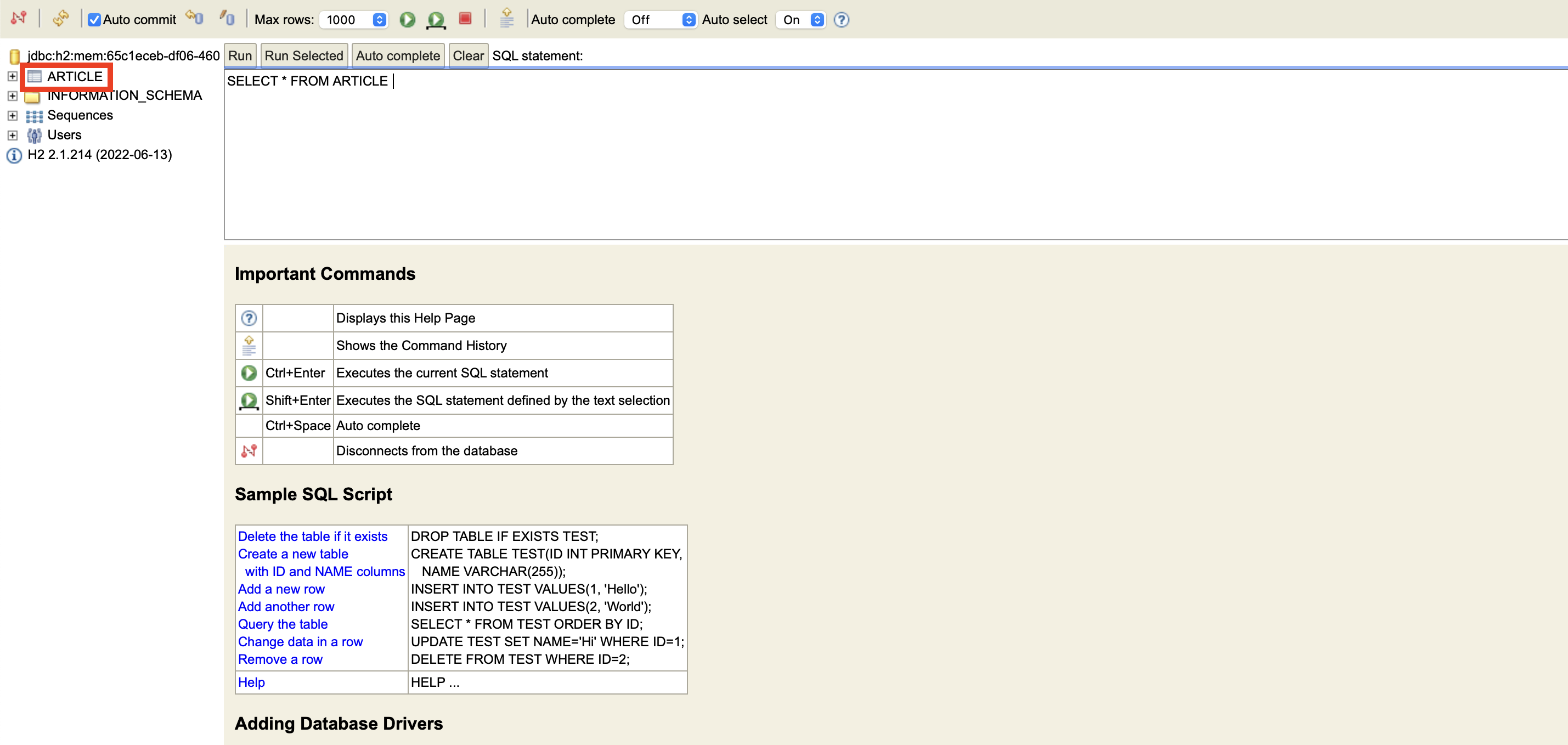Expand the ARTICLE table node
Image resolution: width=1568 pixels, height=745 pixels.
[12, 76]
